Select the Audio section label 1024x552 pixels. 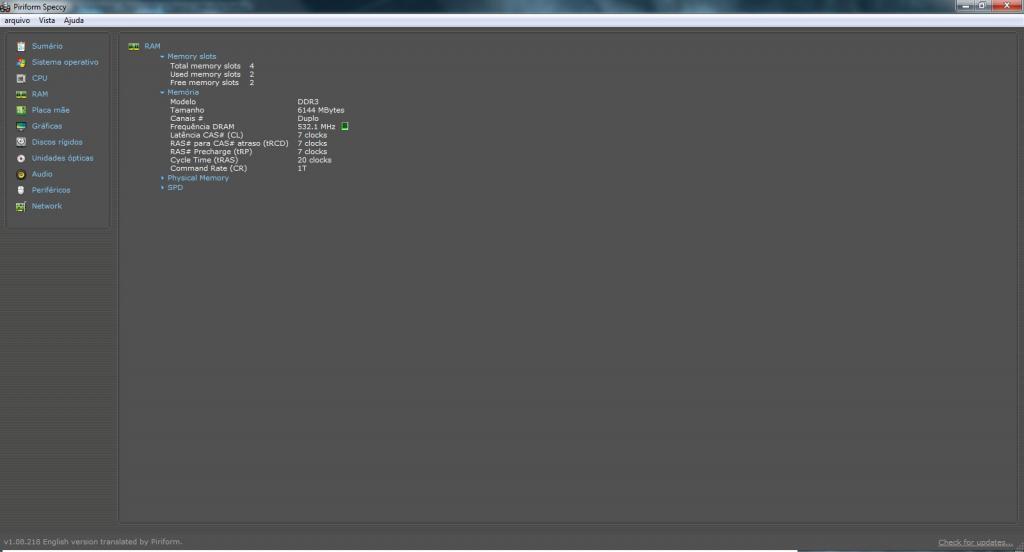click(x=42, y=174)
